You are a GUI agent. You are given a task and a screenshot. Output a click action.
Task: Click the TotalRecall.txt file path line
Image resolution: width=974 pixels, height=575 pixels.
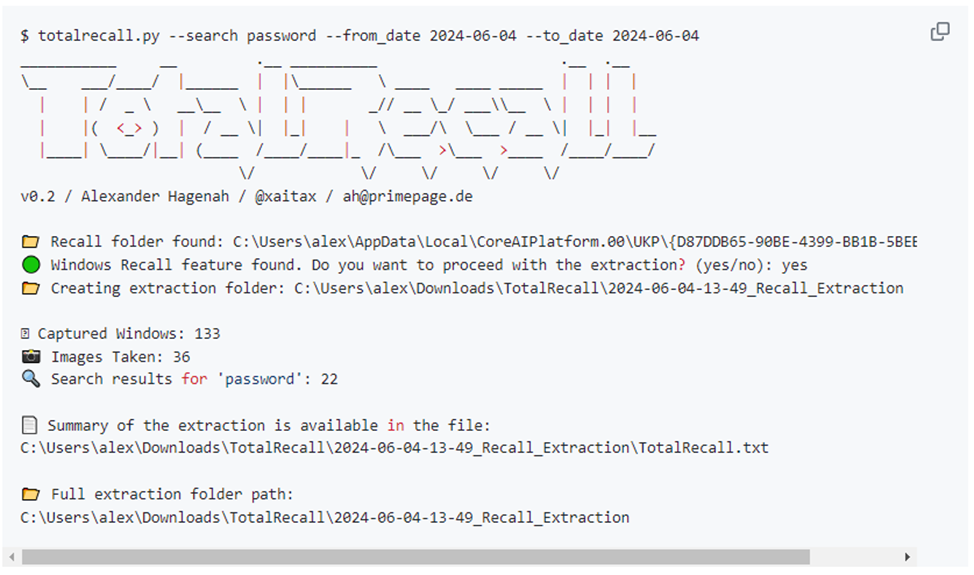coord(394,448)
